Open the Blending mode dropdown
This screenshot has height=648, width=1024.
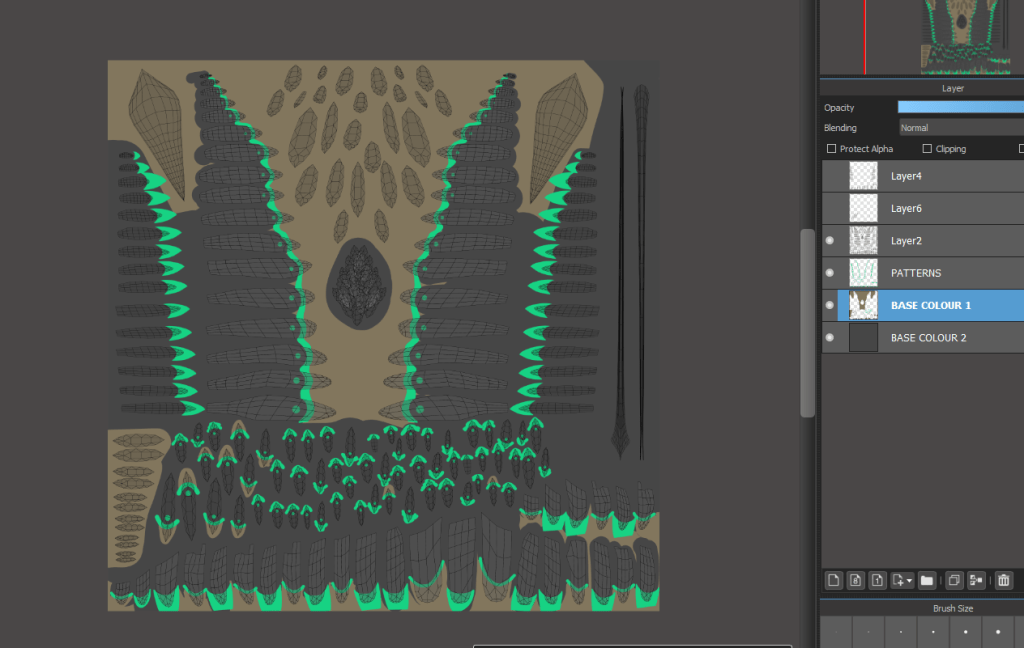pyautogui.click(x=960, y=128)
